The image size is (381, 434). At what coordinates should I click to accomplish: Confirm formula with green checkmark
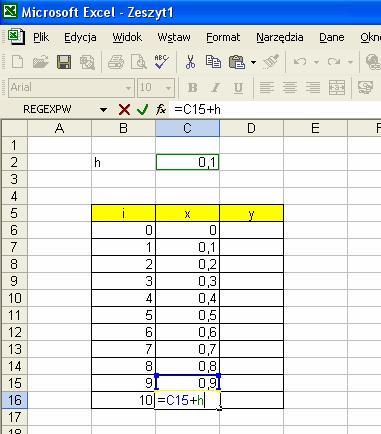point(143,109)
